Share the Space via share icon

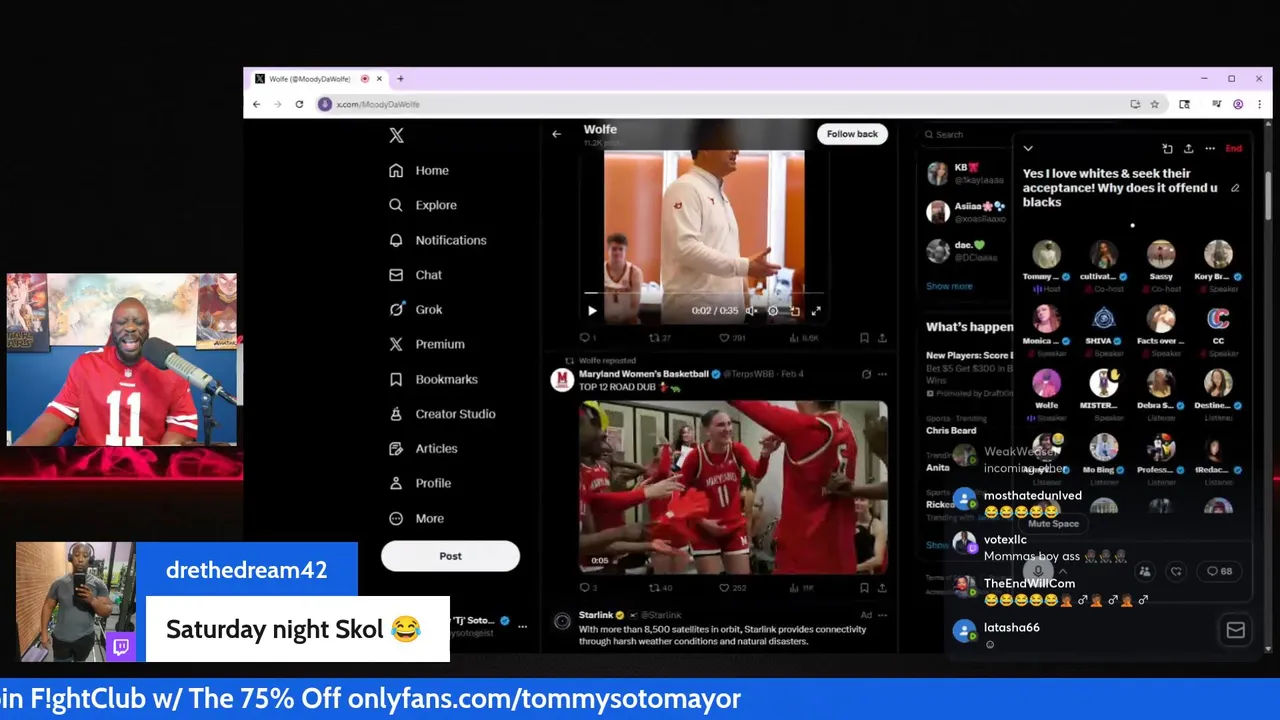(1188, 149)
